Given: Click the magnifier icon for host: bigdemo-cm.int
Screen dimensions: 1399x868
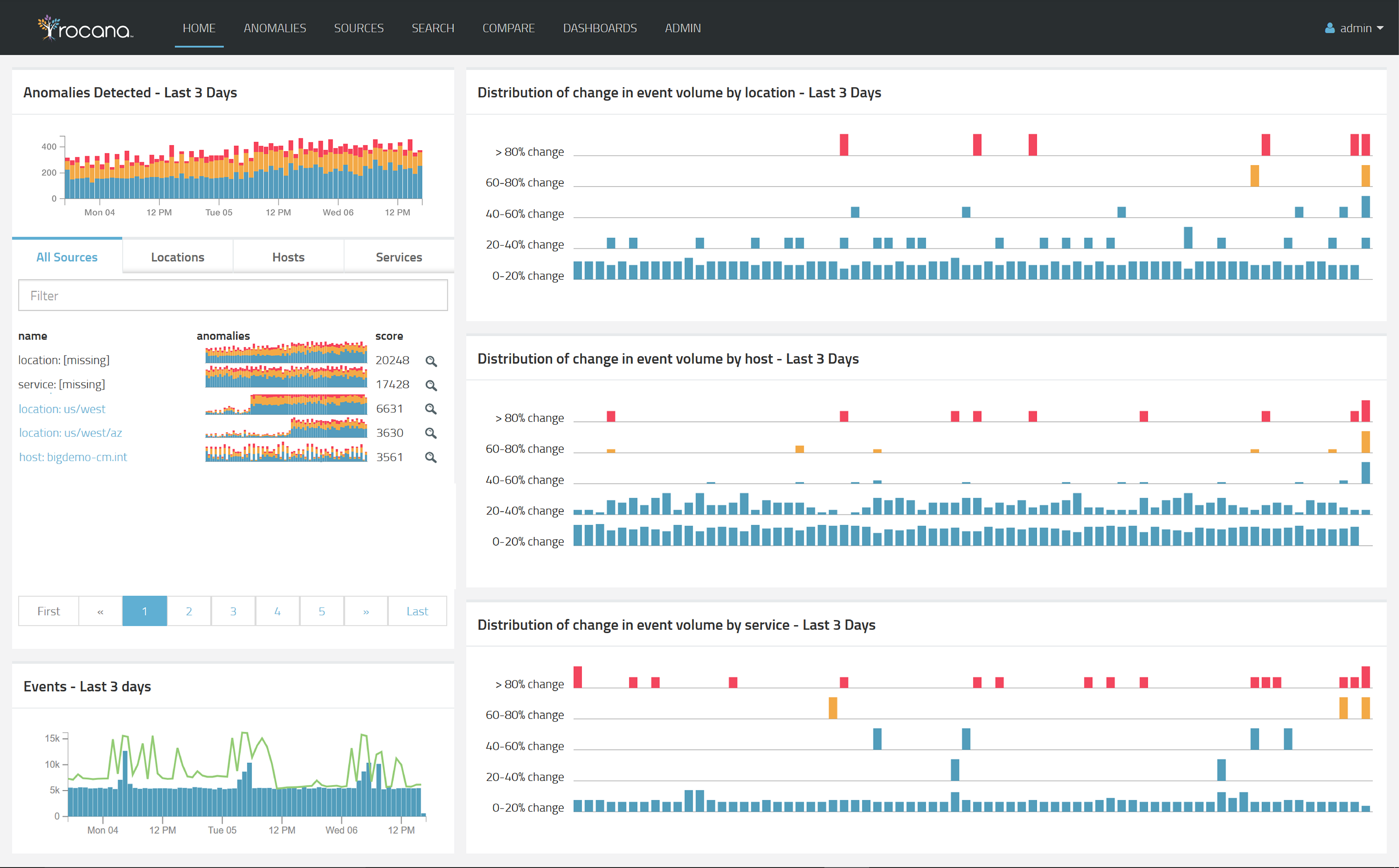Looking at the screenshot, I should pyautogui.click(x=431, y=457).
